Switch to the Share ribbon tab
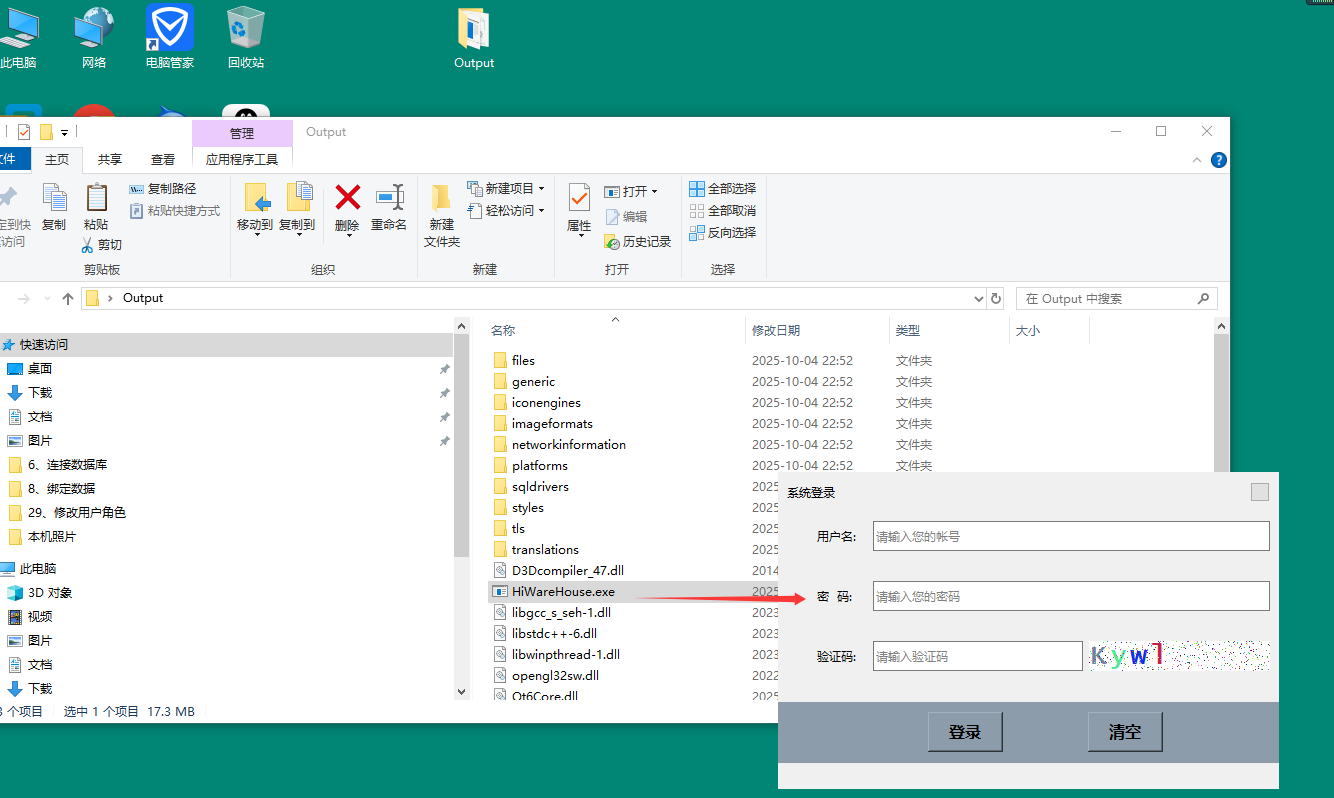1334x798 pixels. (110, 159)
